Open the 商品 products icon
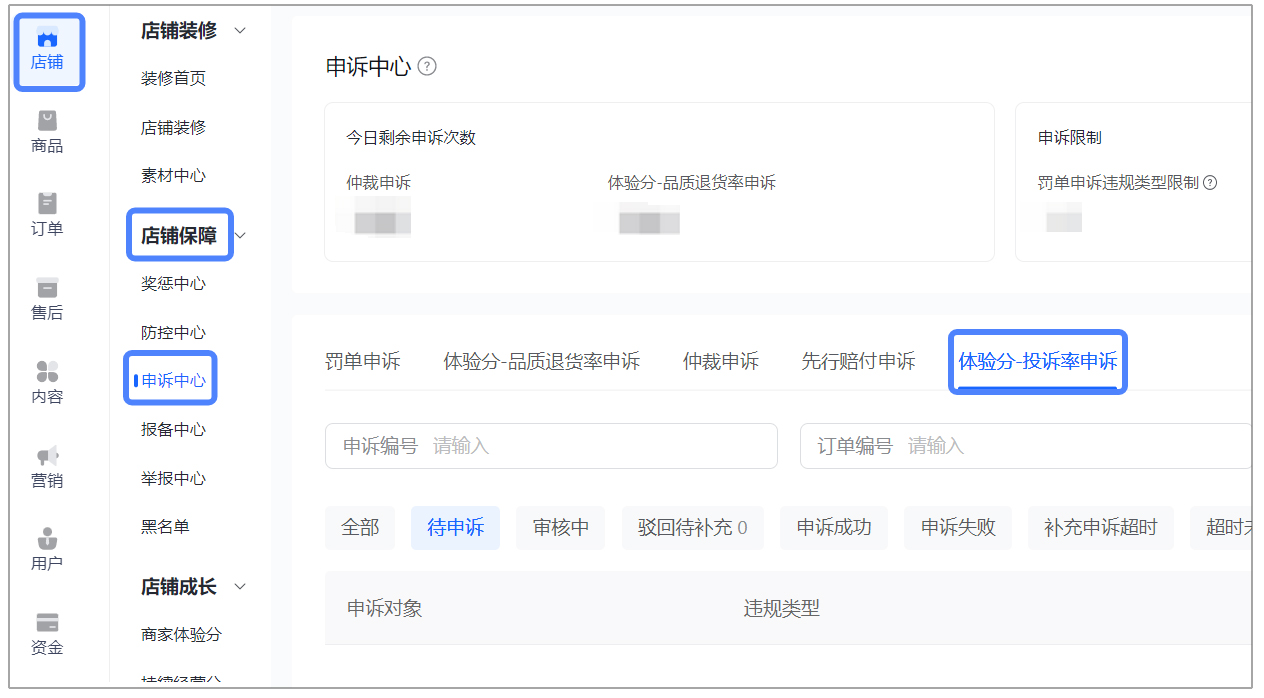 (x=47, y=122)
